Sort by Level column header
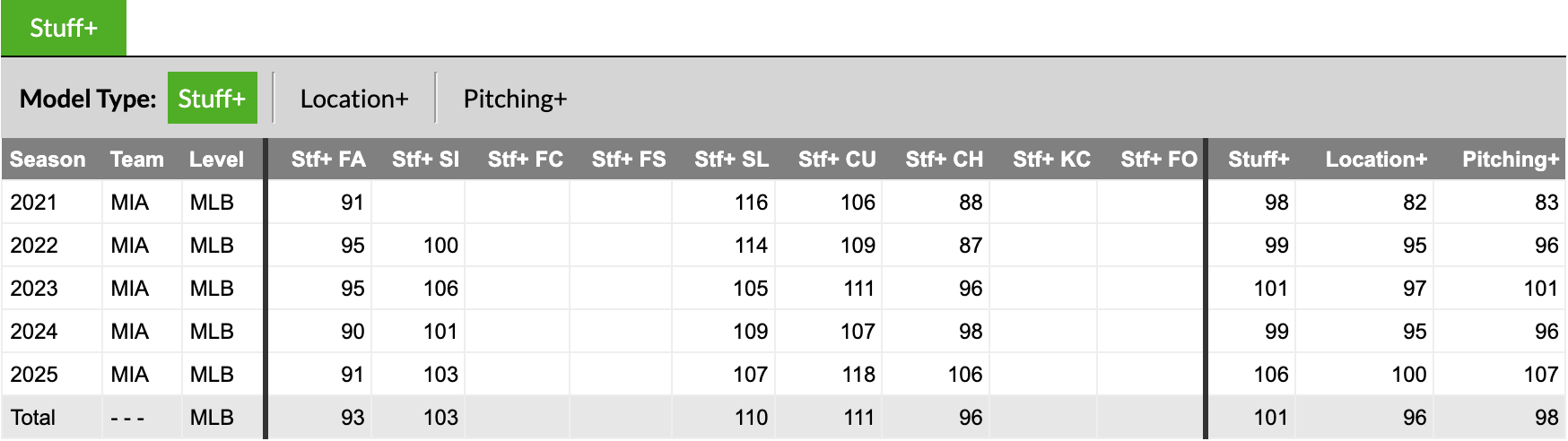This screenshot has width=1568, height=441. click(x=216, y=160)
